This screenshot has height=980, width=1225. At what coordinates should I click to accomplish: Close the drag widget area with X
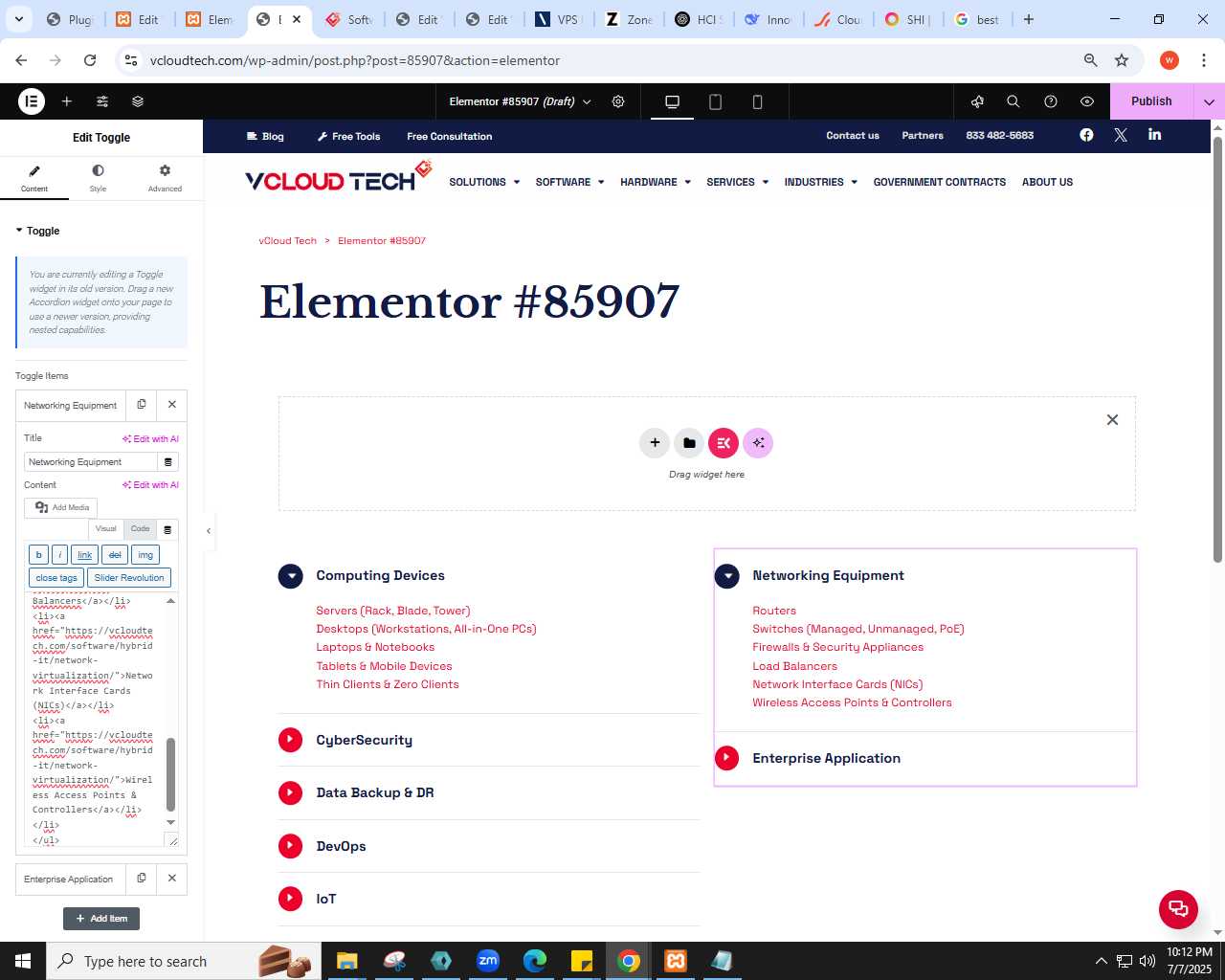1112,419
